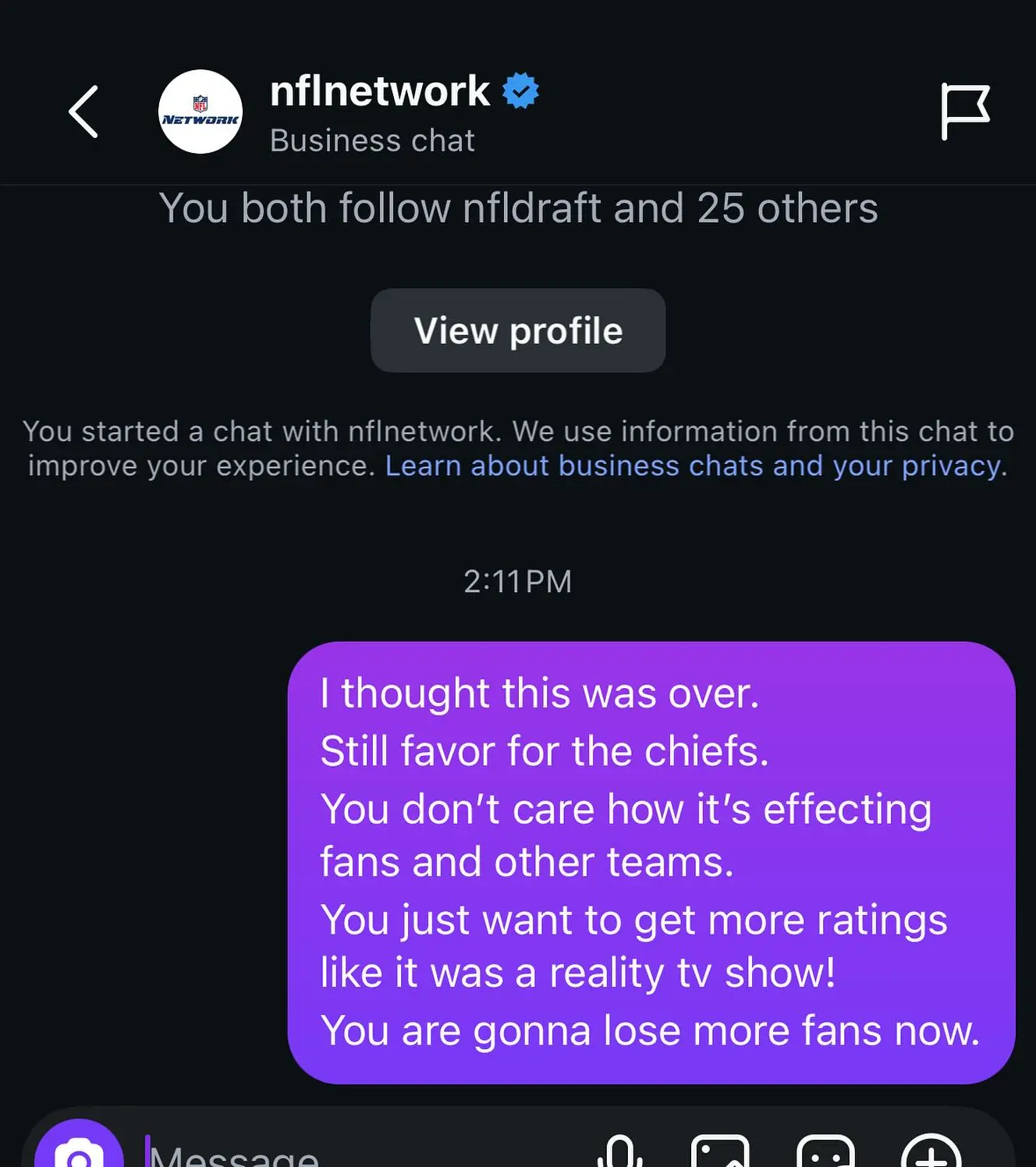Tap 'You both follow nfldraft and 25 others'
The width and height of the screenshot is (1036, 1167).
coord(518,208)
